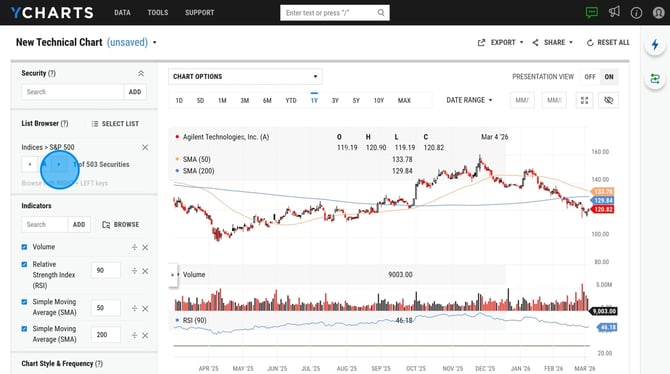Select the 1D time range
This screenshot has height=374, width=670.
(179, 100)
